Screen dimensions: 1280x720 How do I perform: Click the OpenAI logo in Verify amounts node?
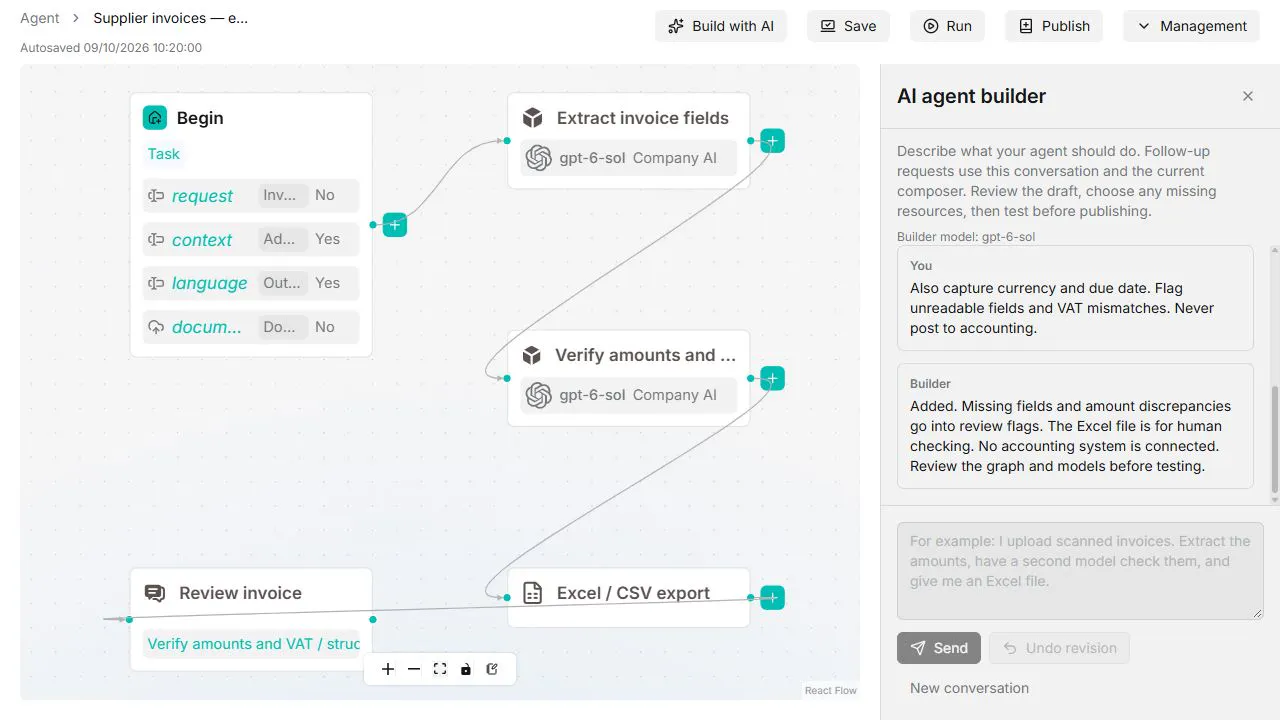[539, 395]
